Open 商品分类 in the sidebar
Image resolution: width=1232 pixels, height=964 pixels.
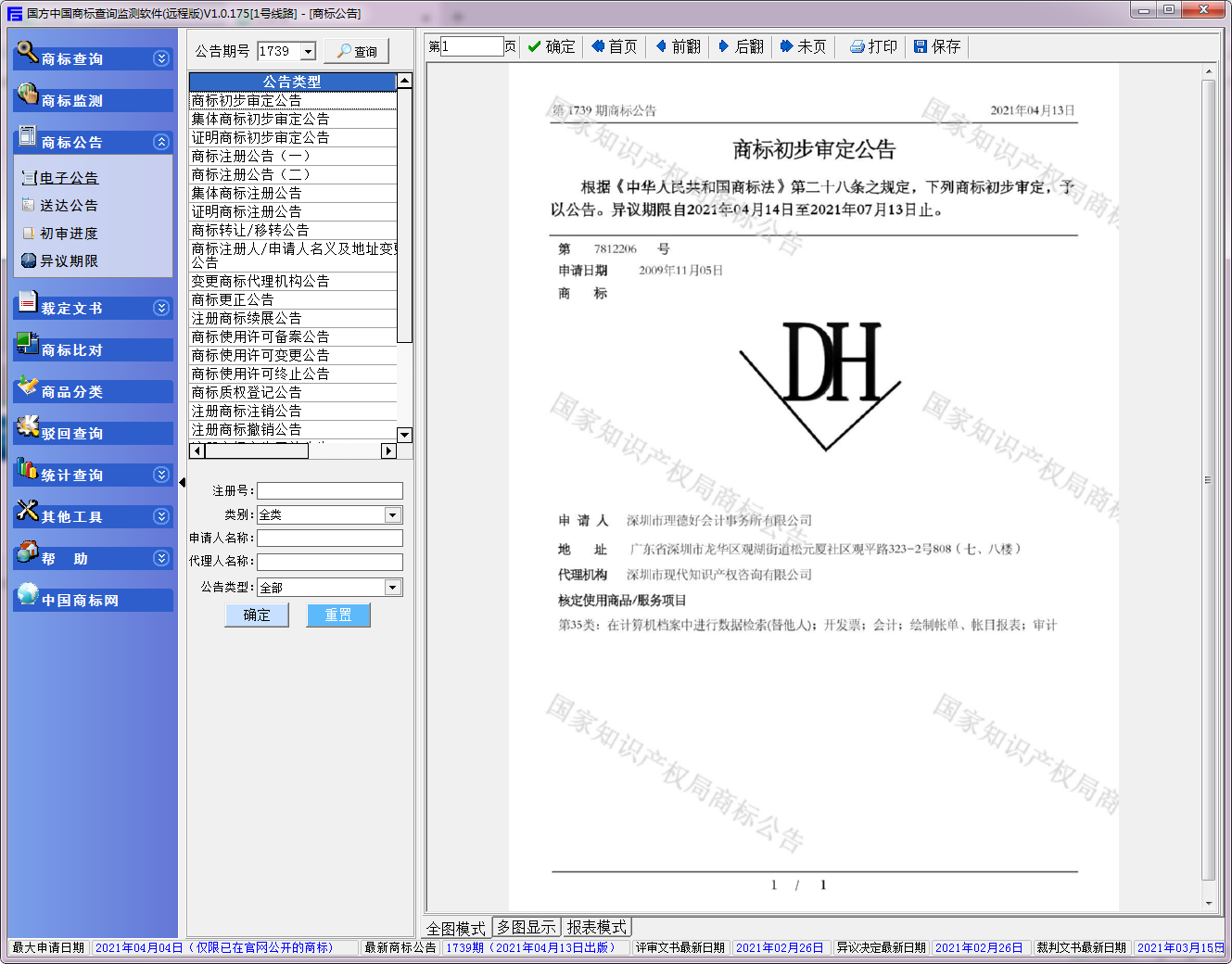71,391
